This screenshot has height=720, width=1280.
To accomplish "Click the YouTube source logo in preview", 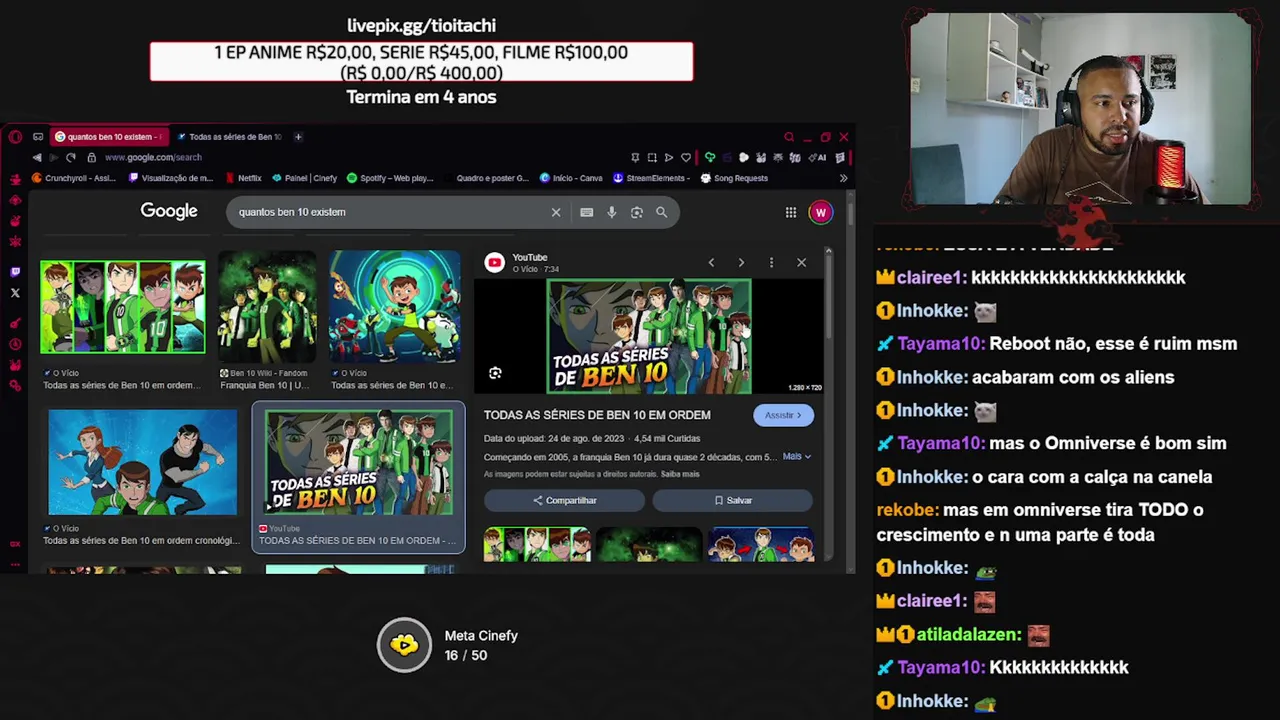I will [x=494, y=262].
